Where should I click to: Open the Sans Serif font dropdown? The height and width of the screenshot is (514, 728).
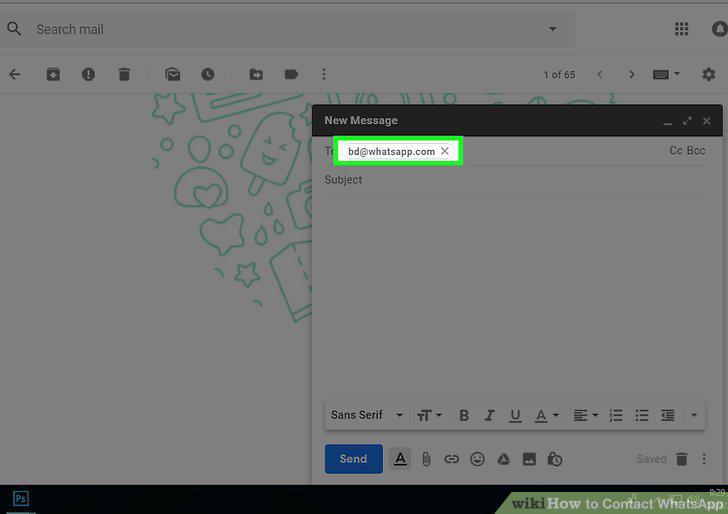(367, 415)
